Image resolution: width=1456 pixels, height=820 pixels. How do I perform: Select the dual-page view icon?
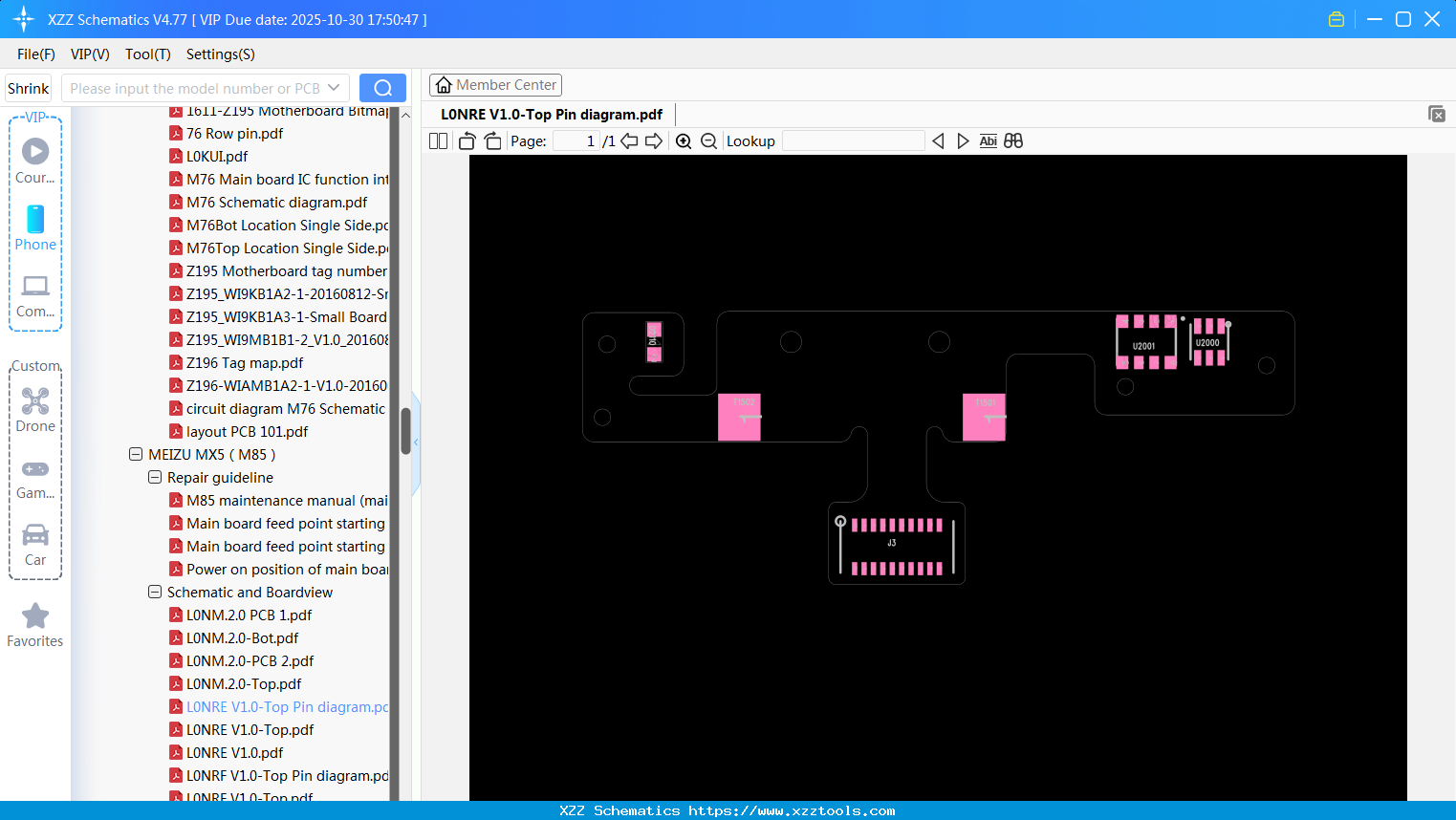pyautogui.click(x=437, y=140)
